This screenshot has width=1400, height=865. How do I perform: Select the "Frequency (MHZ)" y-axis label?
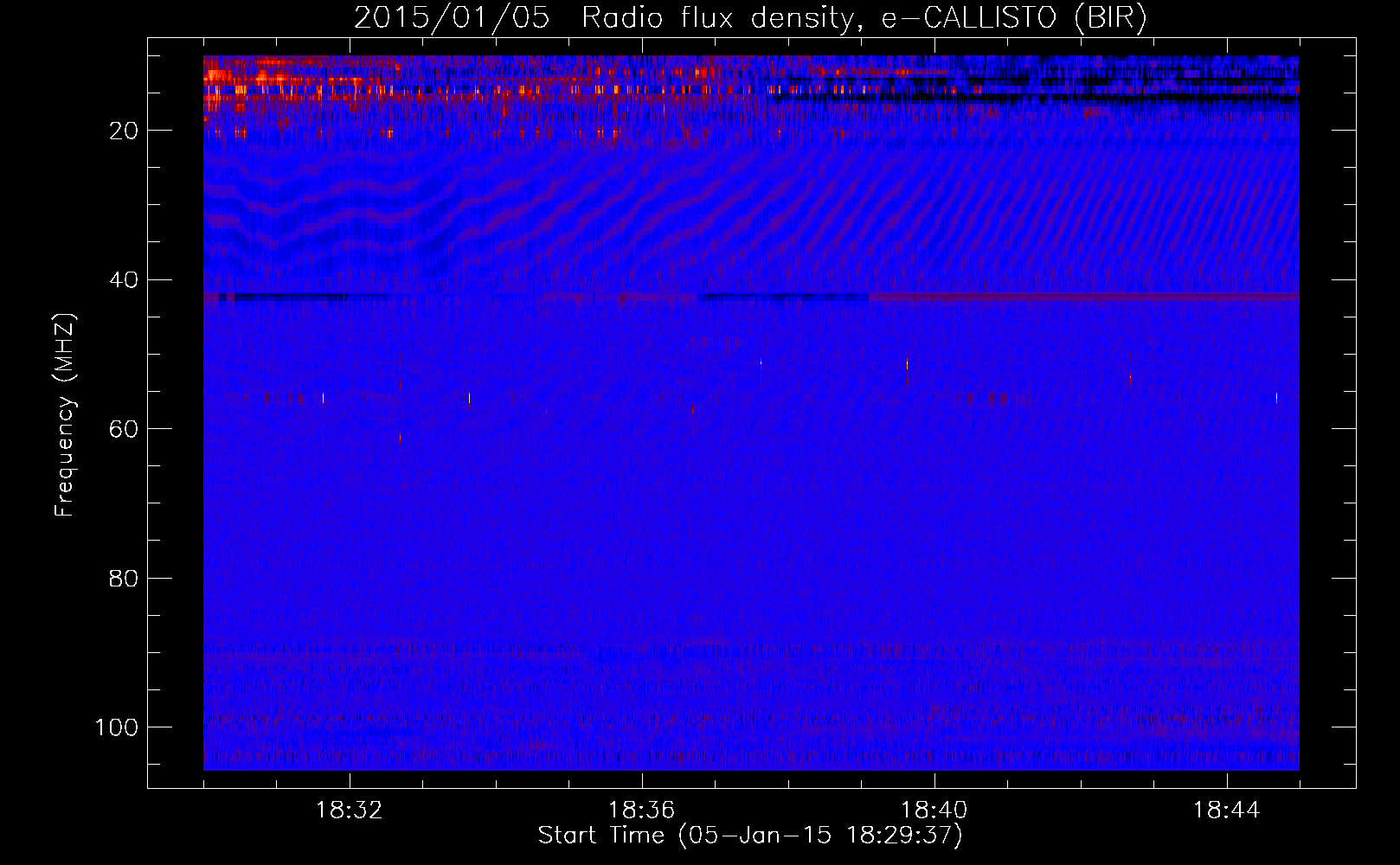[x=65, y=415]
